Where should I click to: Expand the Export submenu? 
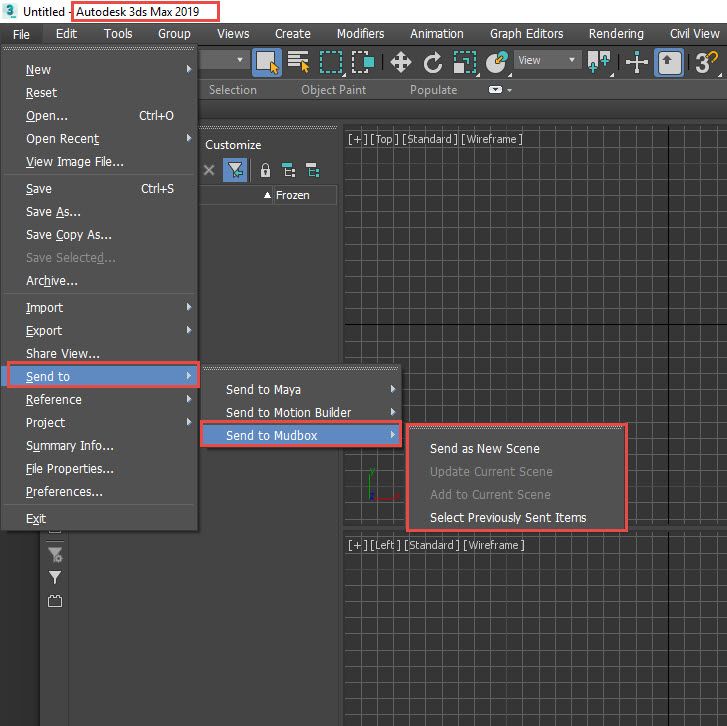point(100,331)
